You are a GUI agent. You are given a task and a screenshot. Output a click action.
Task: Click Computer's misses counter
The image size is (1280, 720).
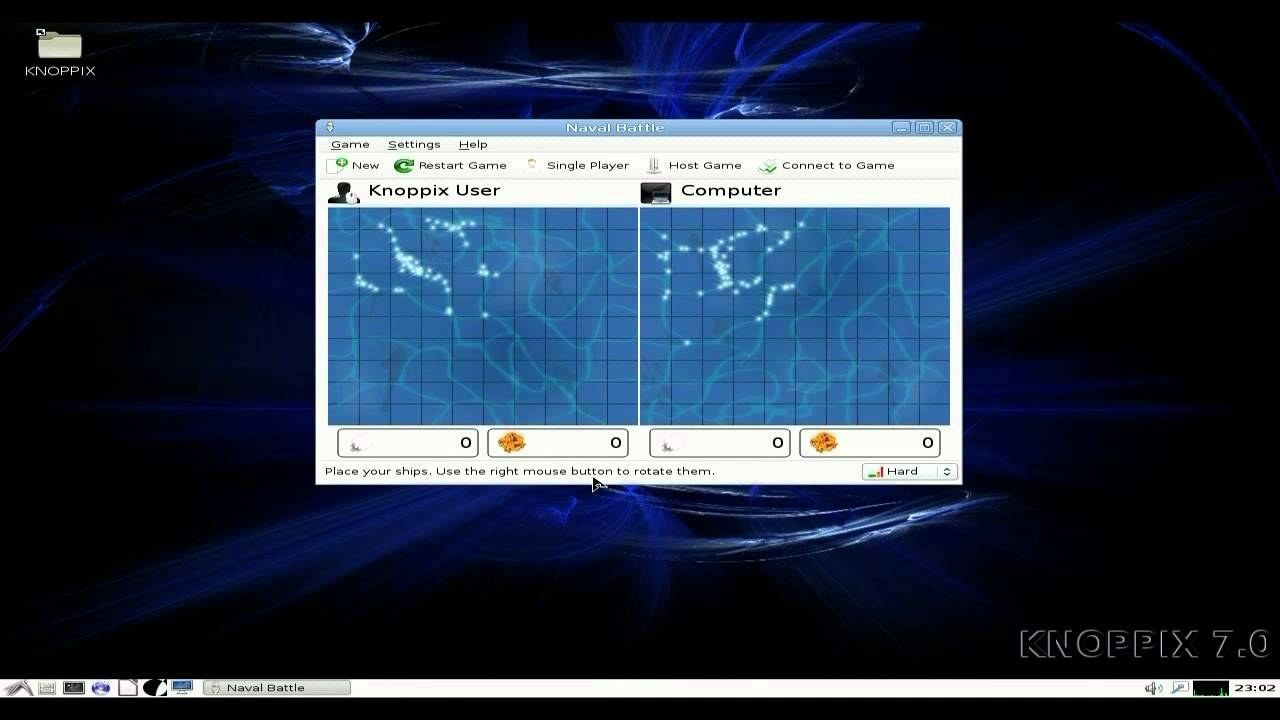click(720, 442)
